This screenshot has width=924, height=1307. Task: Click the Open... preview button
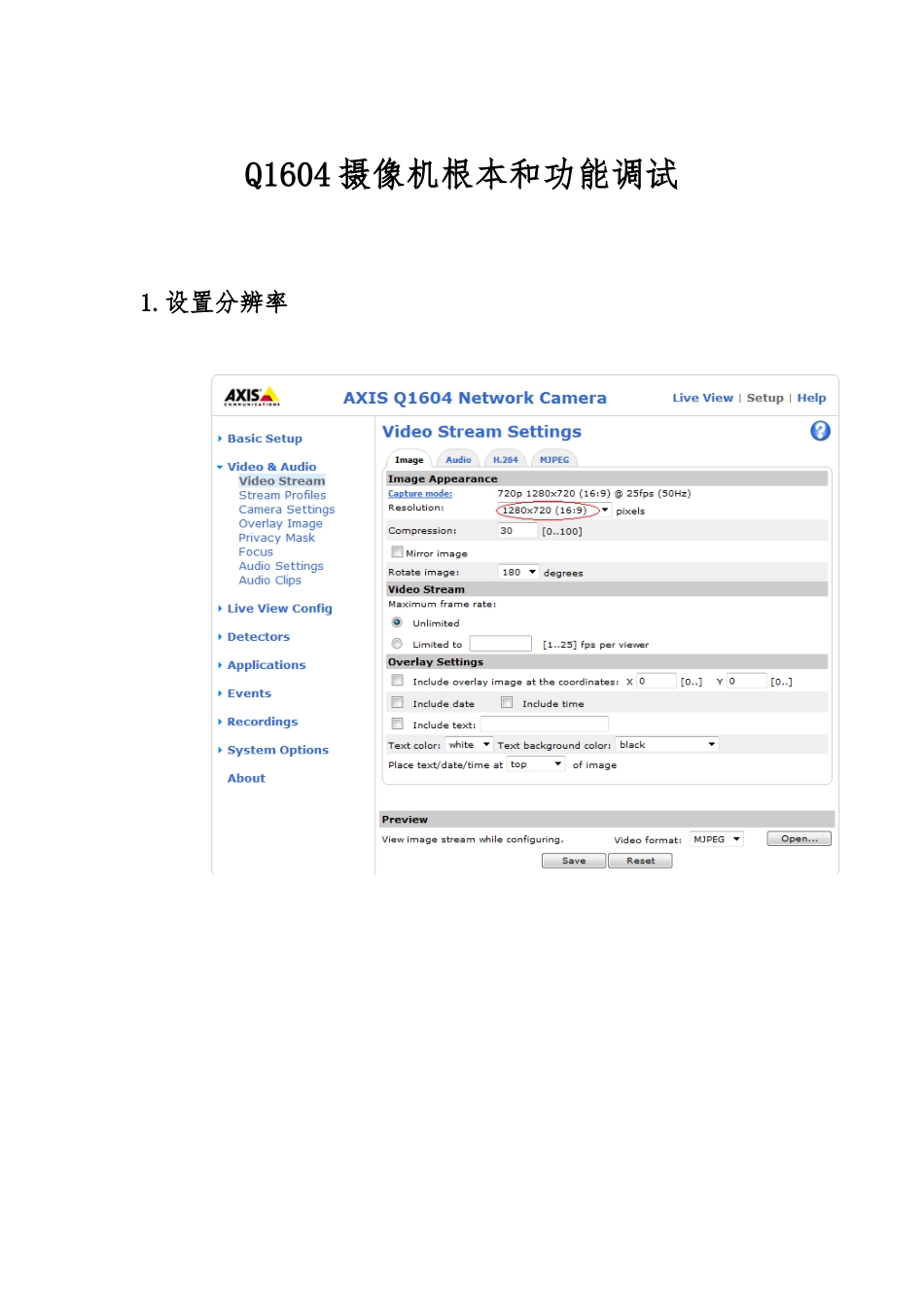point(799,838)
